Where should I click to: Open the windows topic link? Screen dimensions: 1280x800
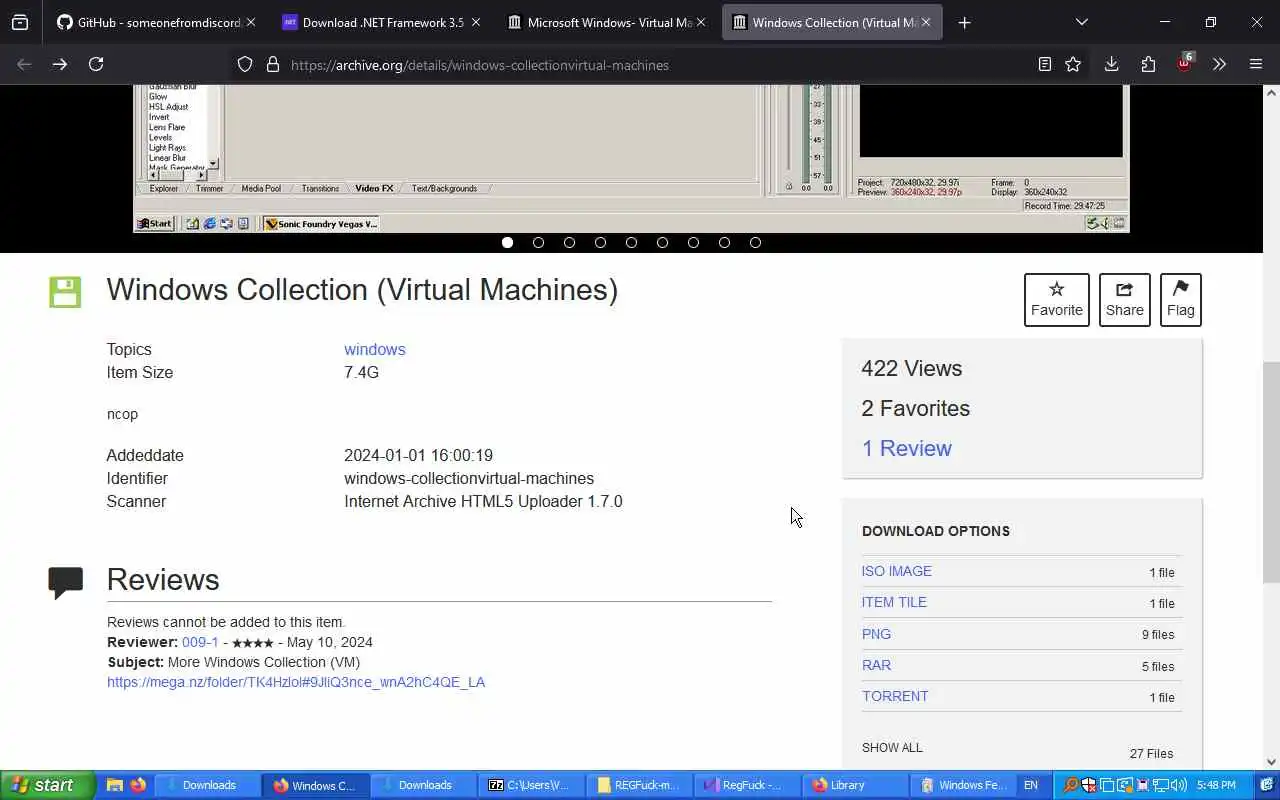[x=375, y=349]
